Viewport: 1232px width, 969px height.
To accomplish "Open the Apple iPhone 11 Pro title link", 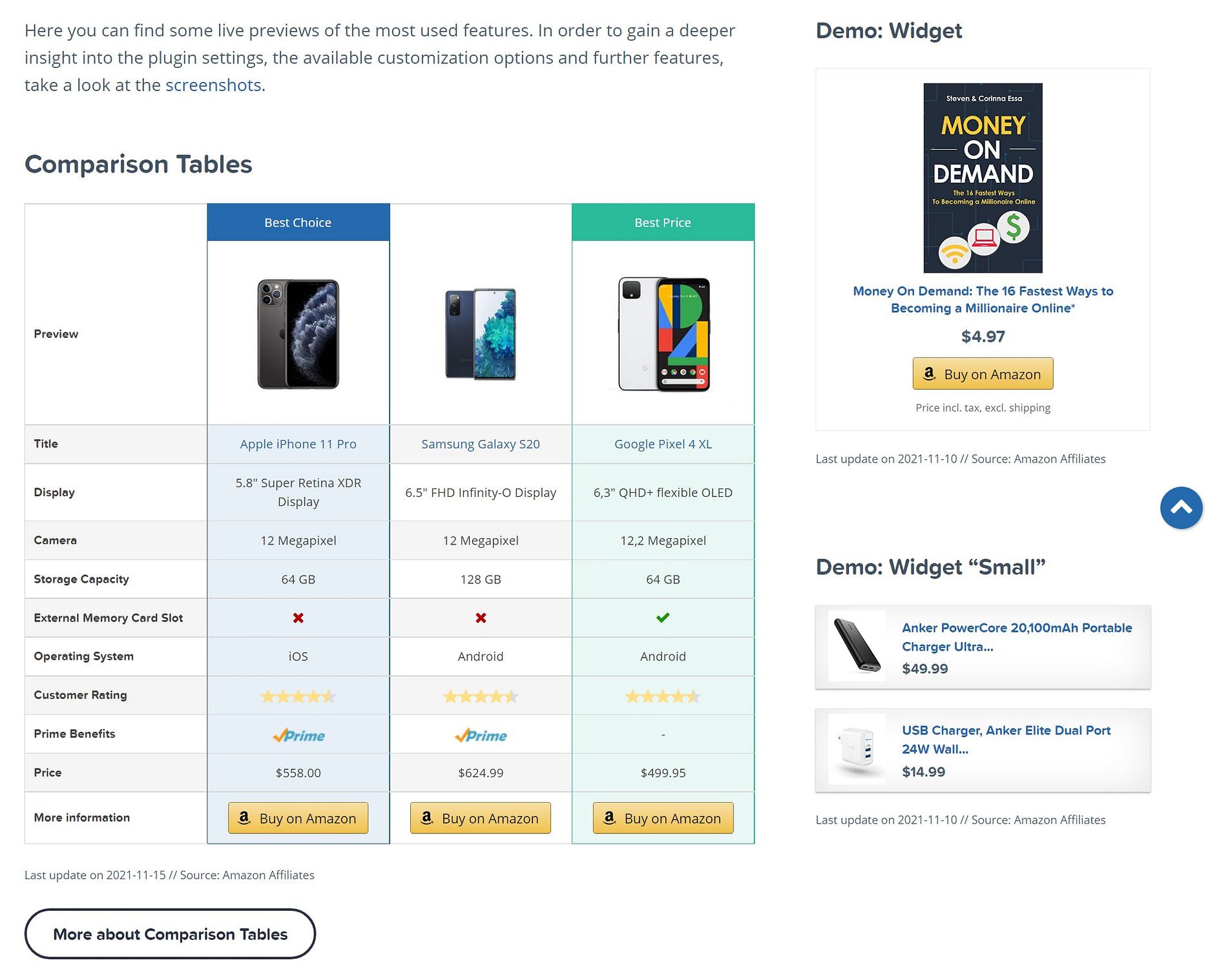I will click(297, 444).
